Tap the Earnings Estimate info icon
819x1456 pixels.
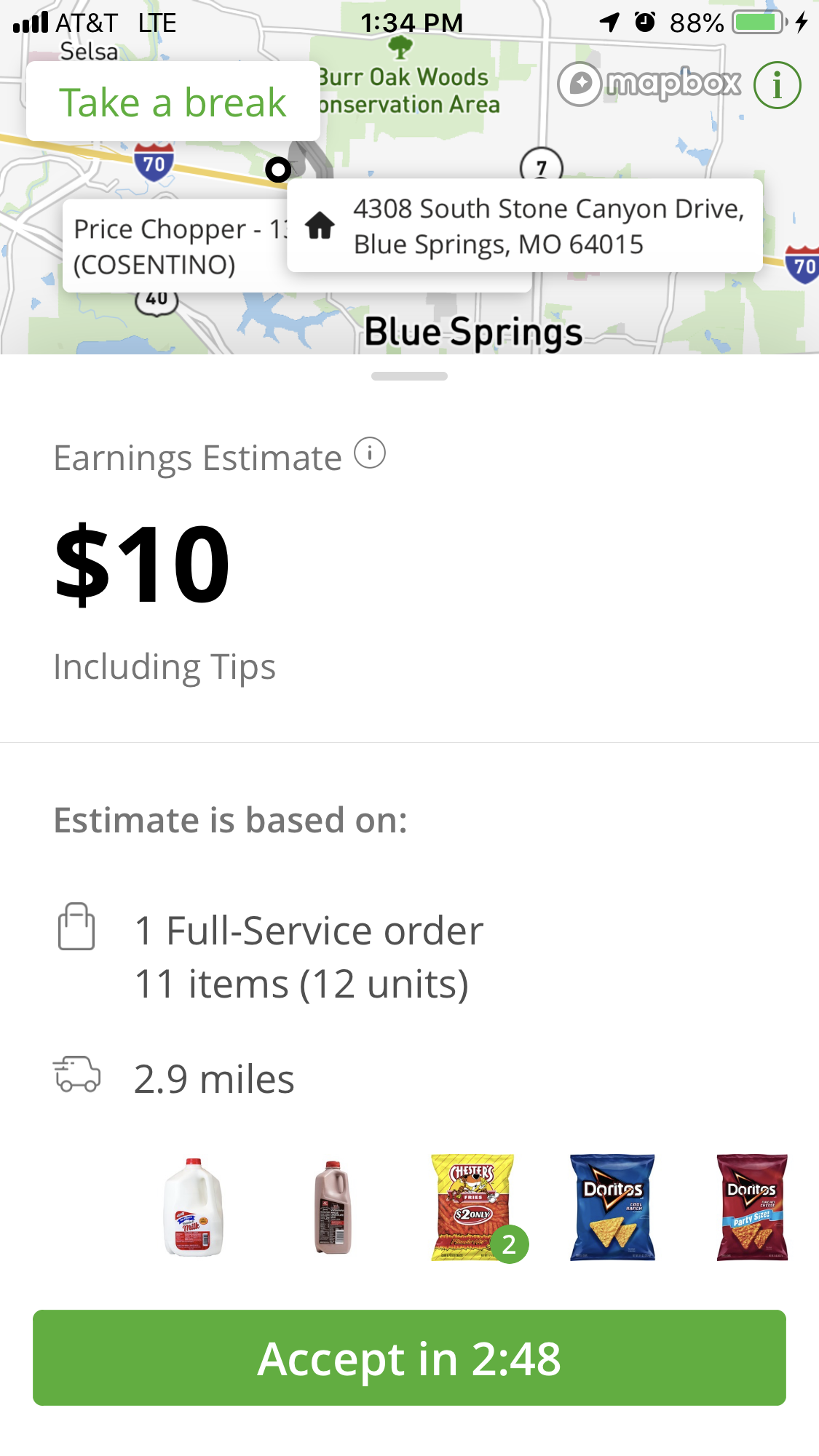click(370, 454)
